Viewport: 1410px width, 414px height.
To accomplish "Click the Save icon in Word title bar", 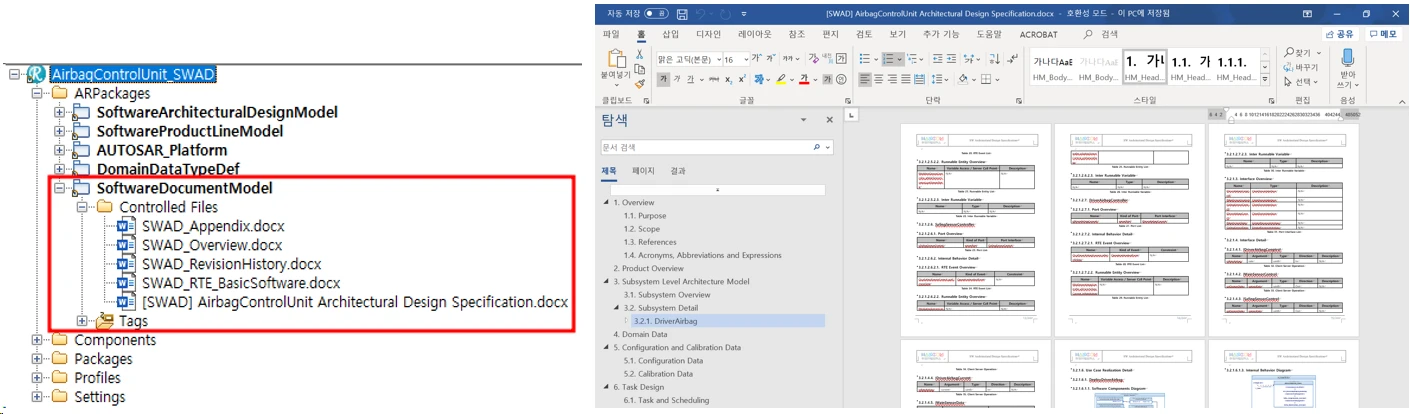I will coord(682,14).
